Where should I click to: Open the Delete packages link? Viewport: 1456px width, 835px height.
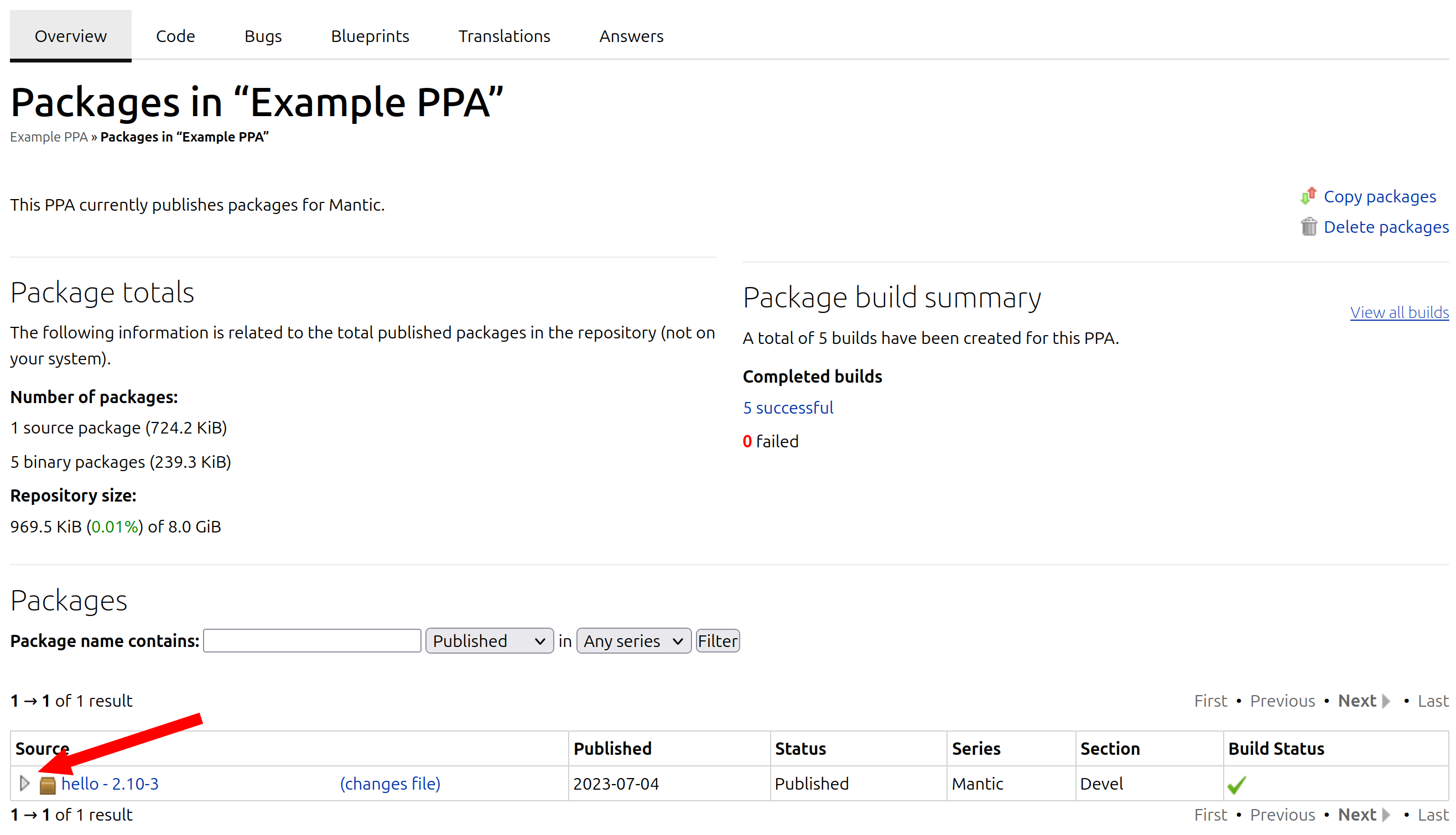1386,227
